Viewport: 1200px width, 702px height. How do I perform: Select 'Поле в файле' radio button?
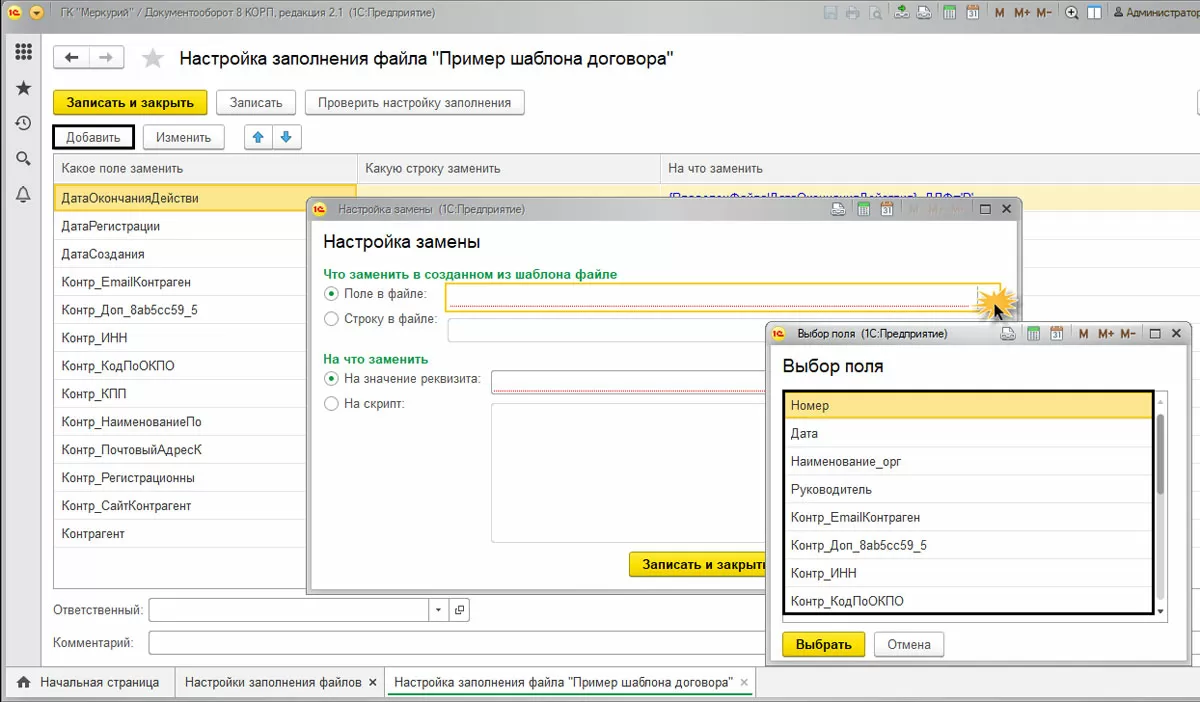(332, 294)
